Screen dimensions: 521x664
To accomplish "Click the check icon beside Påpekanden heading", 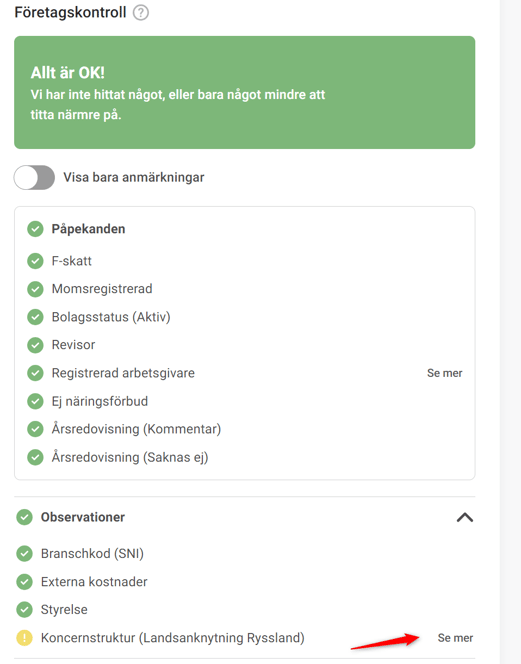I will click(x=35, y=229).
